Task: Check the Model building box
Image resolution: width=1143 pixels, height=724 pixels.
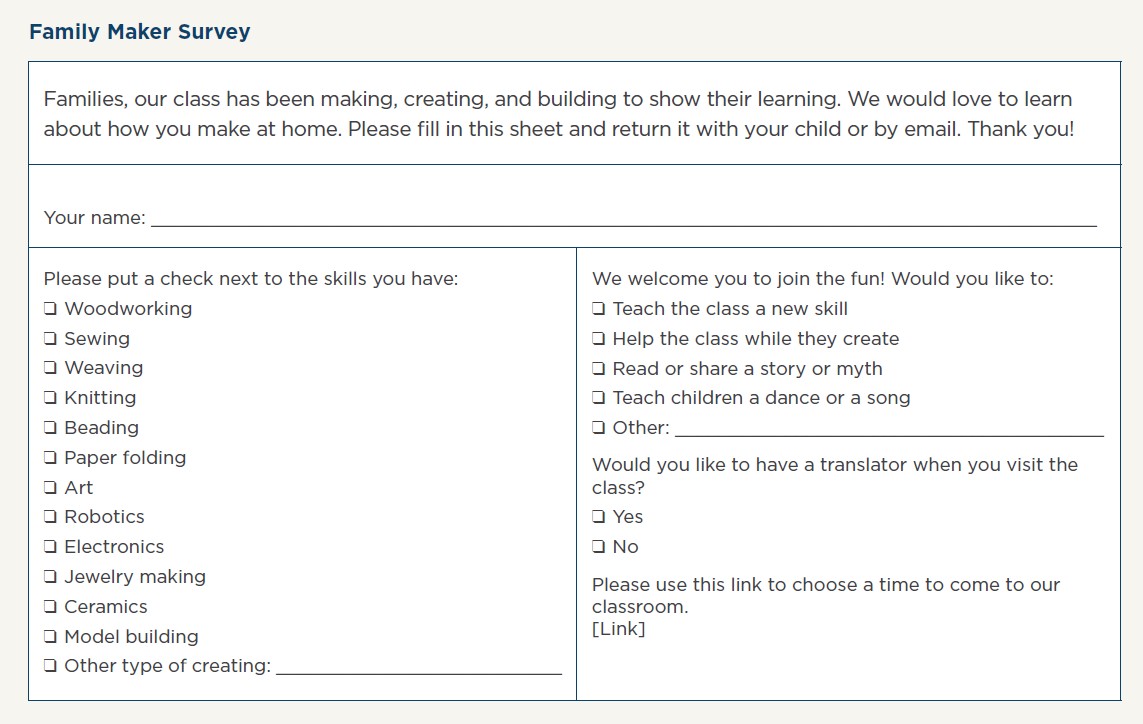Action: coord(50,636)
